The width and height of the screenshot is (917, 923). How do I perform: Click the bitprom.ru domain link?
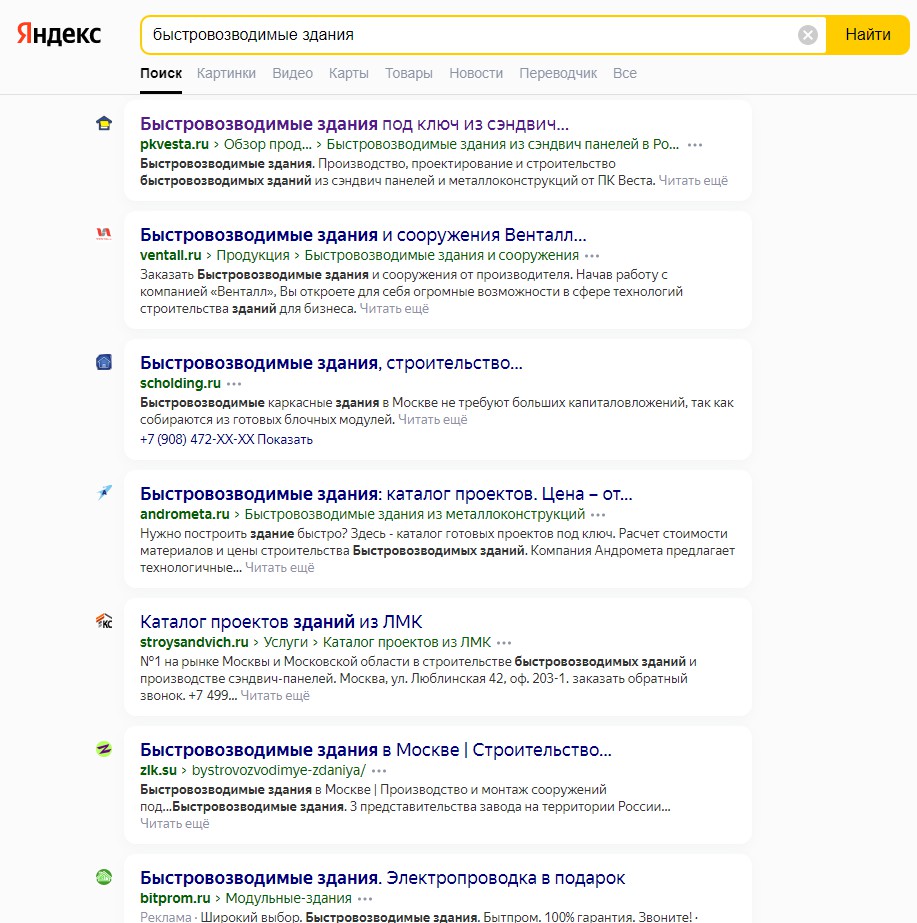coord(175,898)
